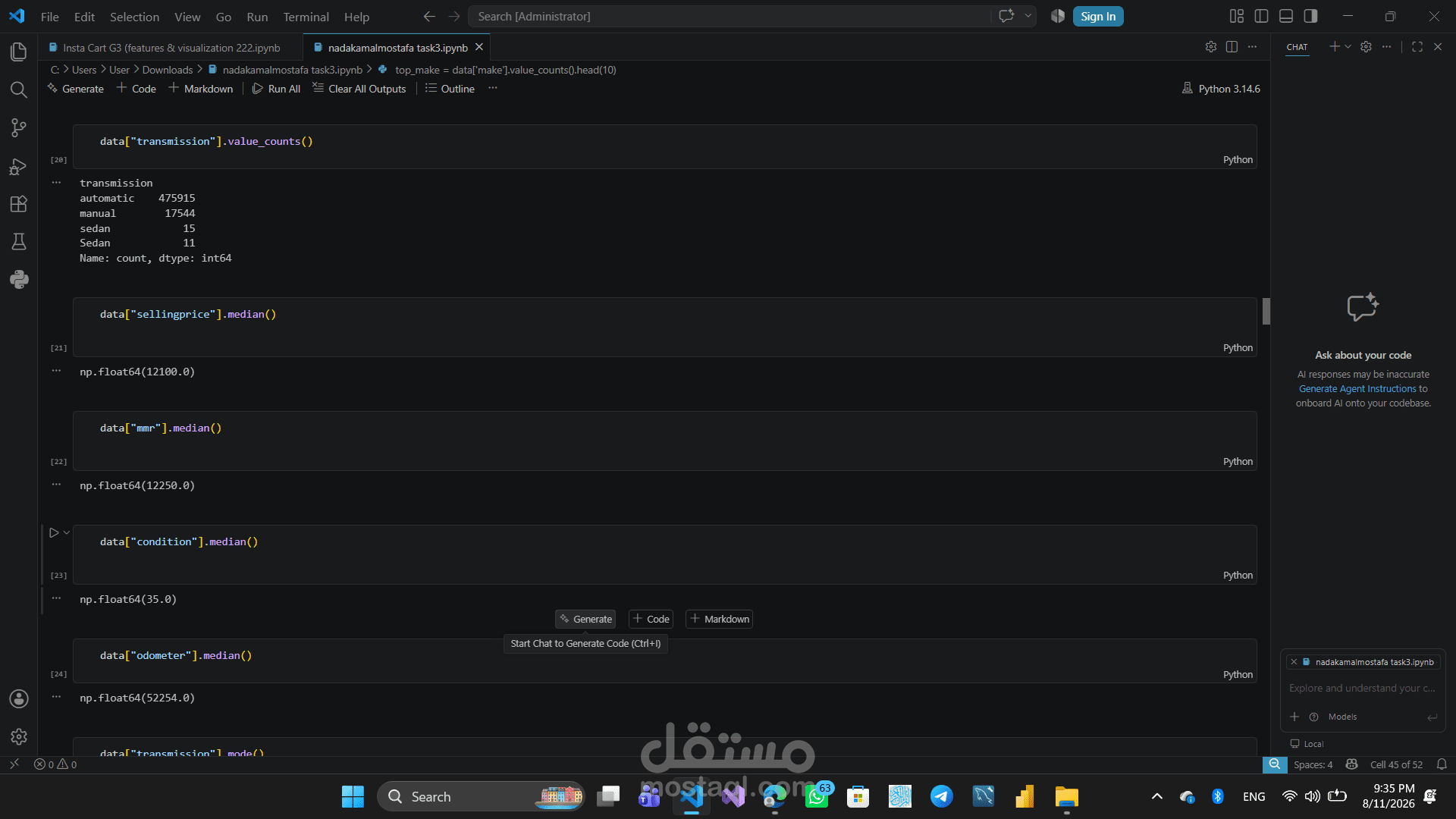The width and height of the screenshot is (1456, 819).
Task: Go back with the navigation arrow
Action: point(429,17)
